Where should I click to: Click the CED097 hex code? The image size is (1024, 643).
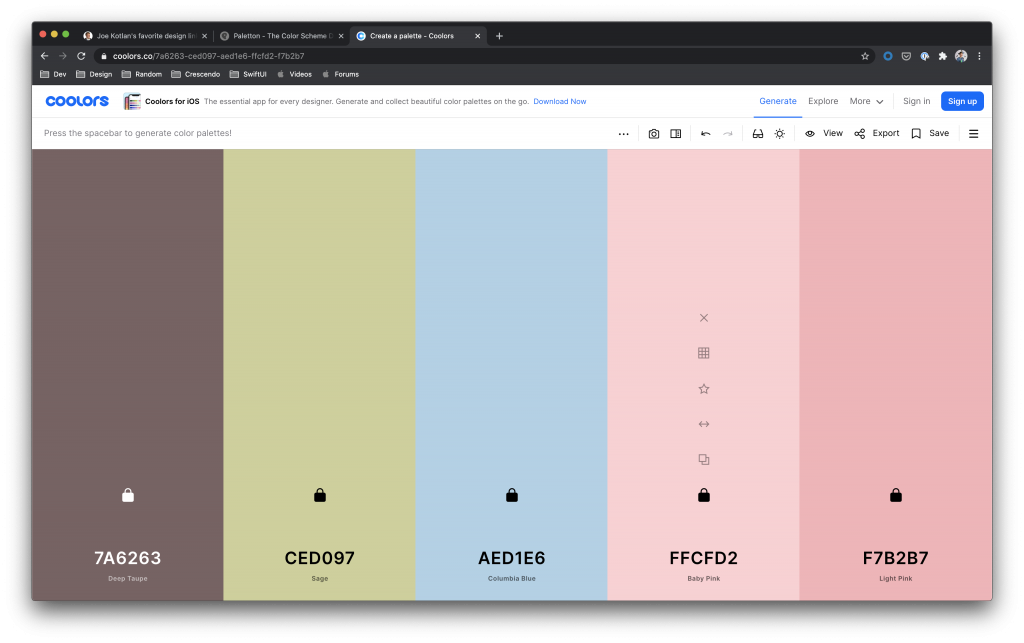point(320,558)
